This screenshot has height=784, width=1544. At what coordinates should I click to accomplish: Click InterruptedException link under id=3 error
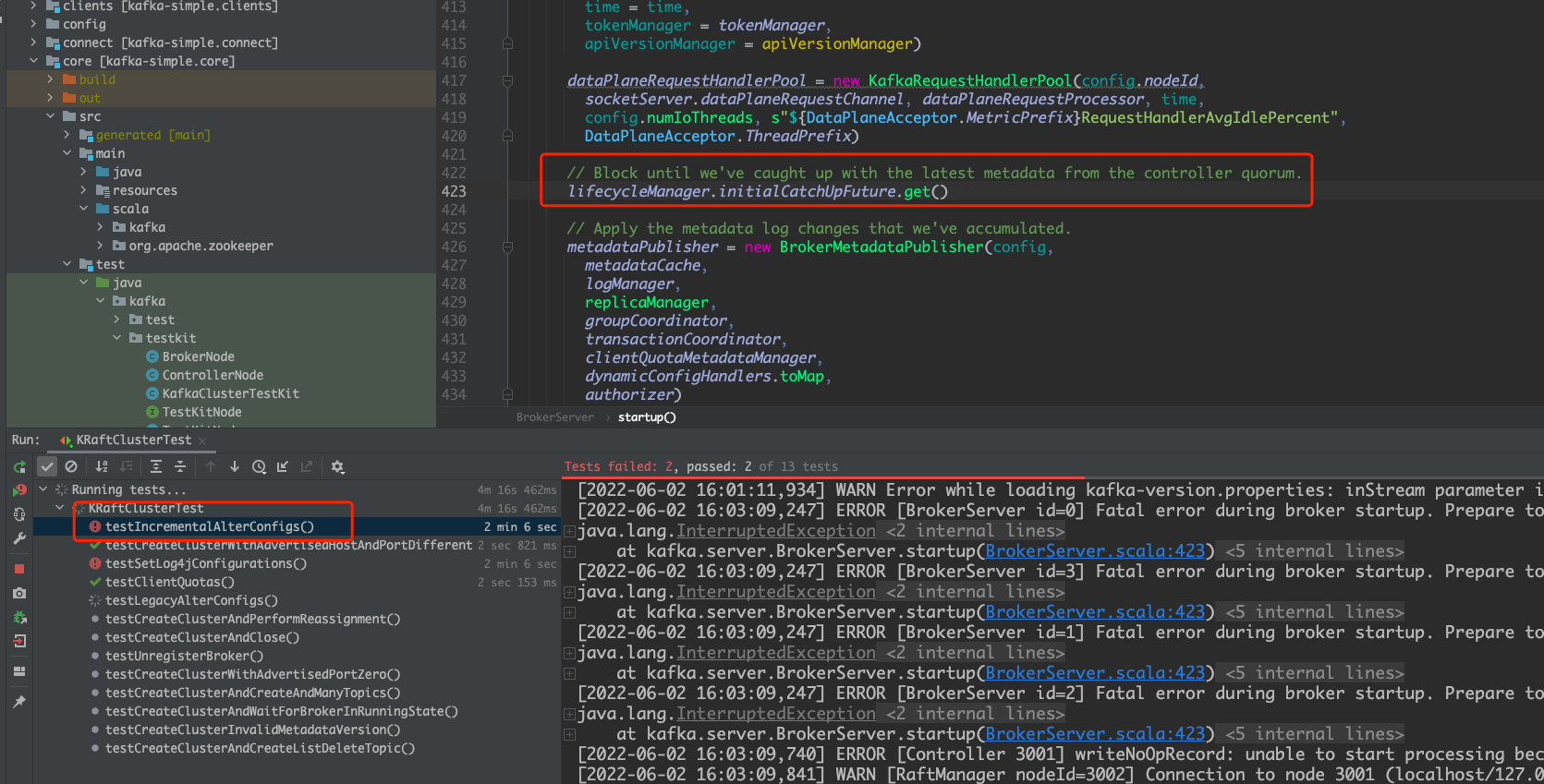tap(776, 592)
